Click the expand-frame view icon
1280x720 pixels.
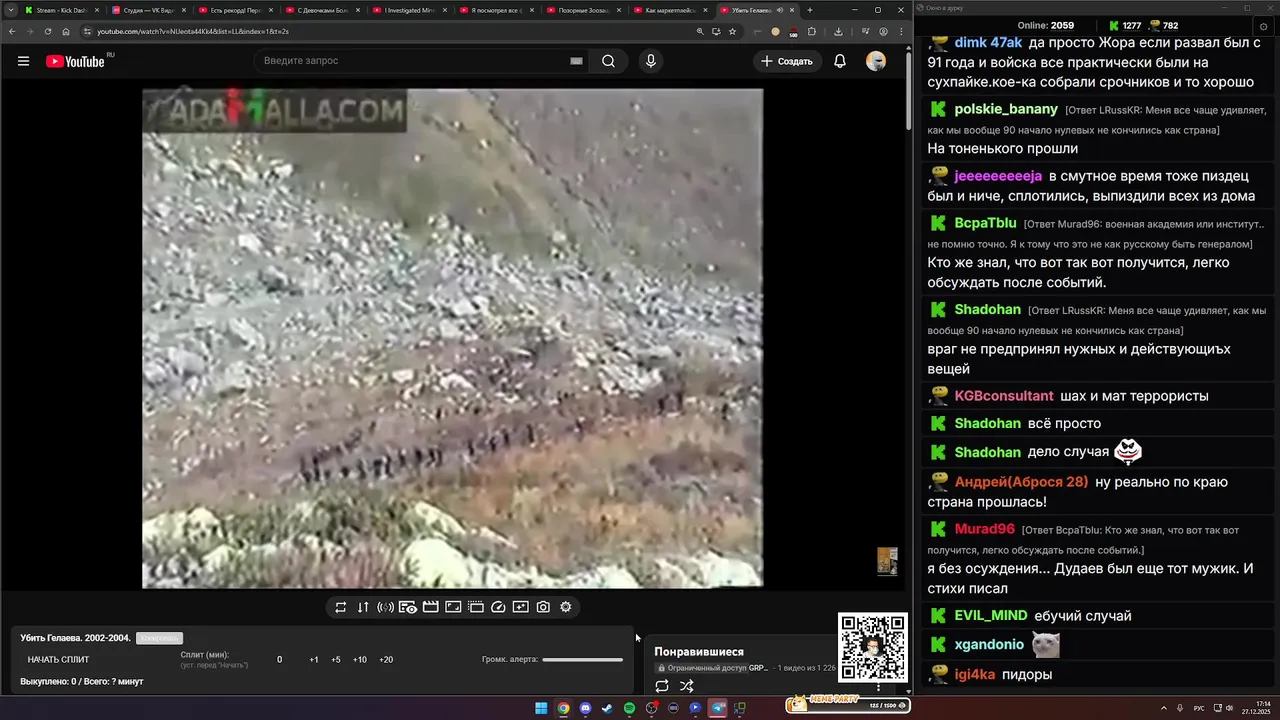[453, 607]
